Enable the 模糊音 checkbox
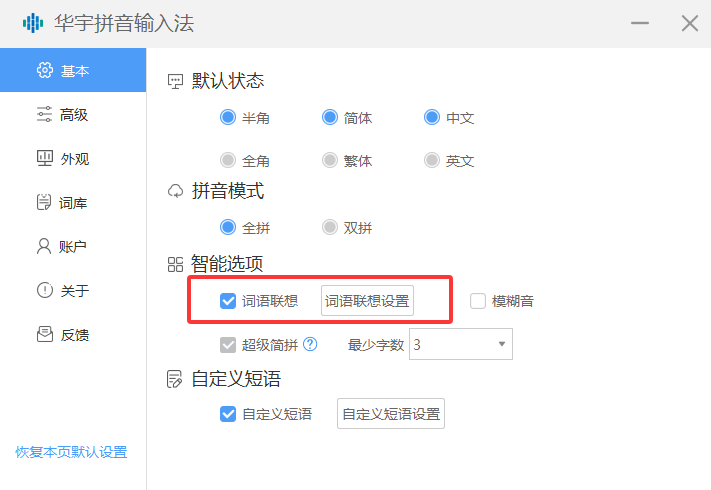This screenshot has height=490, width=711. coord(478,301)
